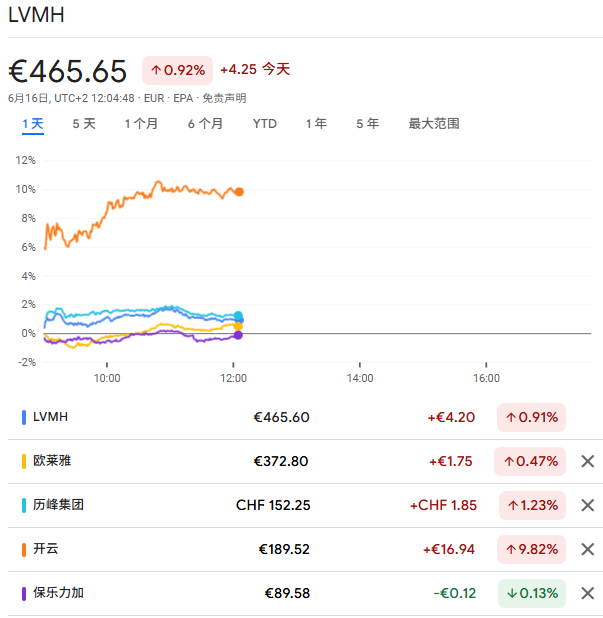The image size is (603, 618).
Task: Remove 开云 from the comparison
Action: tap(587, 549)
